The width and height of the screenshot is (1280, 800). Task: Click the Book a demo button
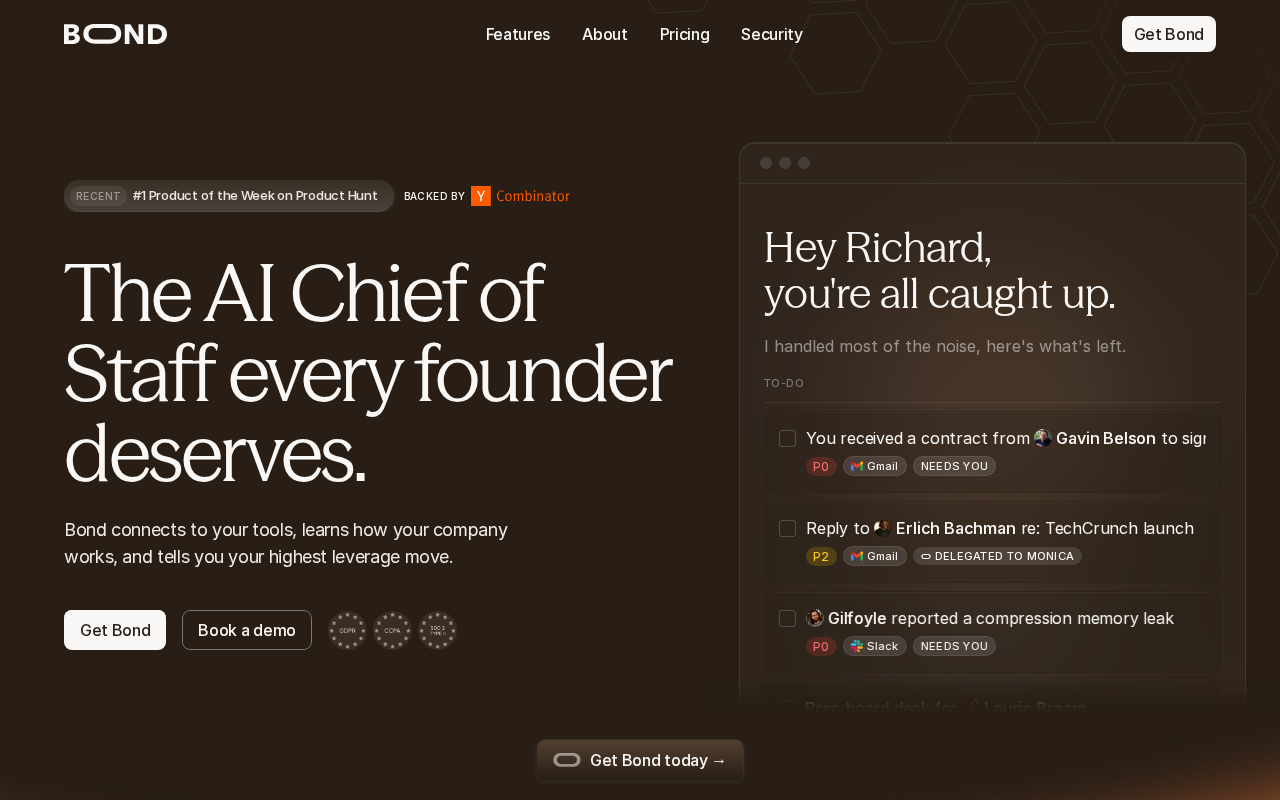point(247,630)
